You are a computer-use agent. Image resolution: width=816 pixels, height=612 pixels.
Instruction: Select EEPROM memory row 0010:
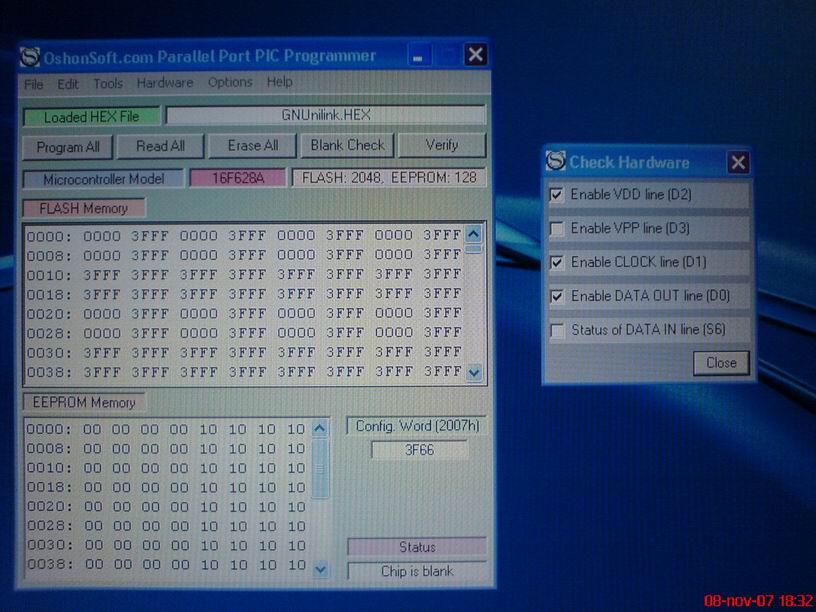pos(165,468)
